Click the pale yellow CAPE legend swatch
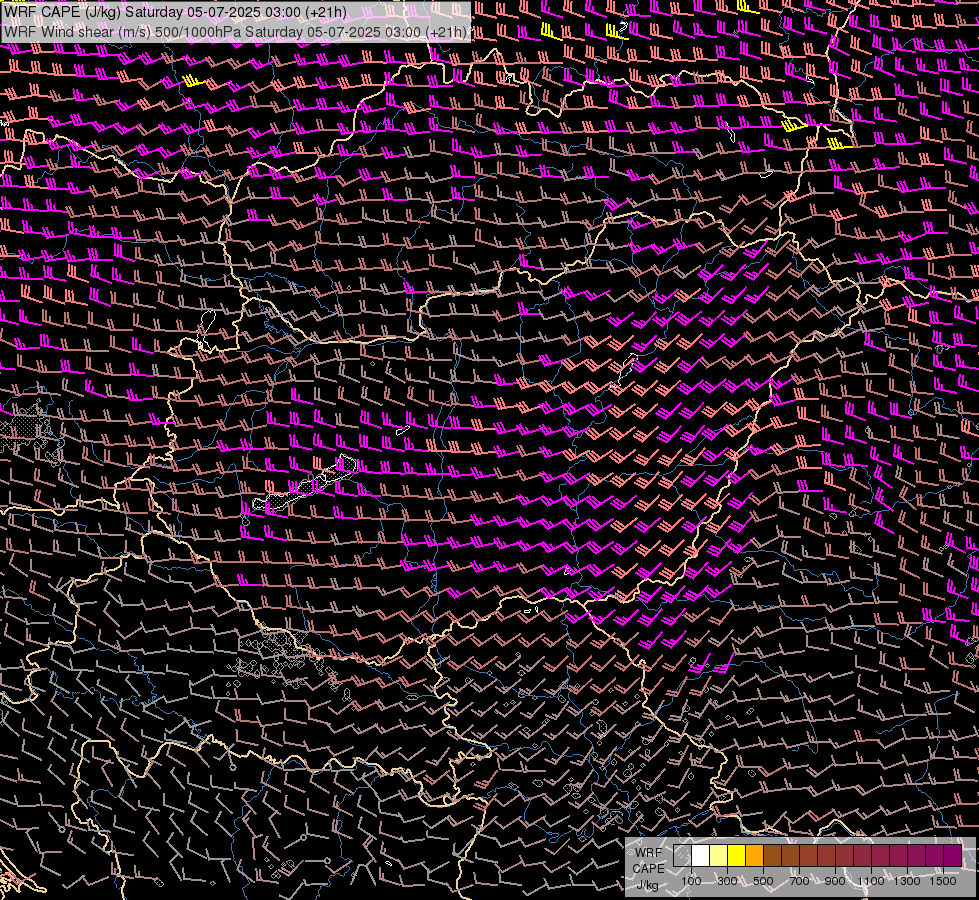Image resolution: width=979 pixels, height=900 pixels. [x=719, y=856]
